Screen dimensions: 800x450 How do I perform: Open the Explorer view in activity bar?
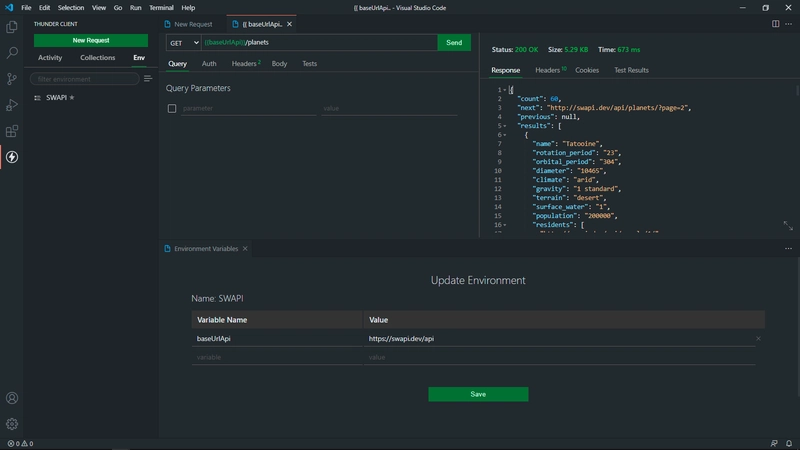click(x=12, y=27)
